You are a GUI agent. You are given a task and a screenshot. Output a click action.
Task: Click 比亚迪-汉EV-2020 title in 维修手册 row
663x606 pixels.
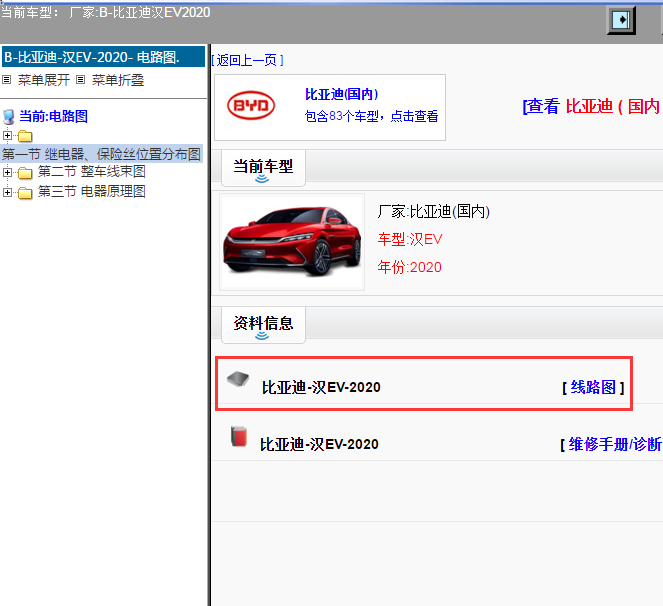click(319, 444)
